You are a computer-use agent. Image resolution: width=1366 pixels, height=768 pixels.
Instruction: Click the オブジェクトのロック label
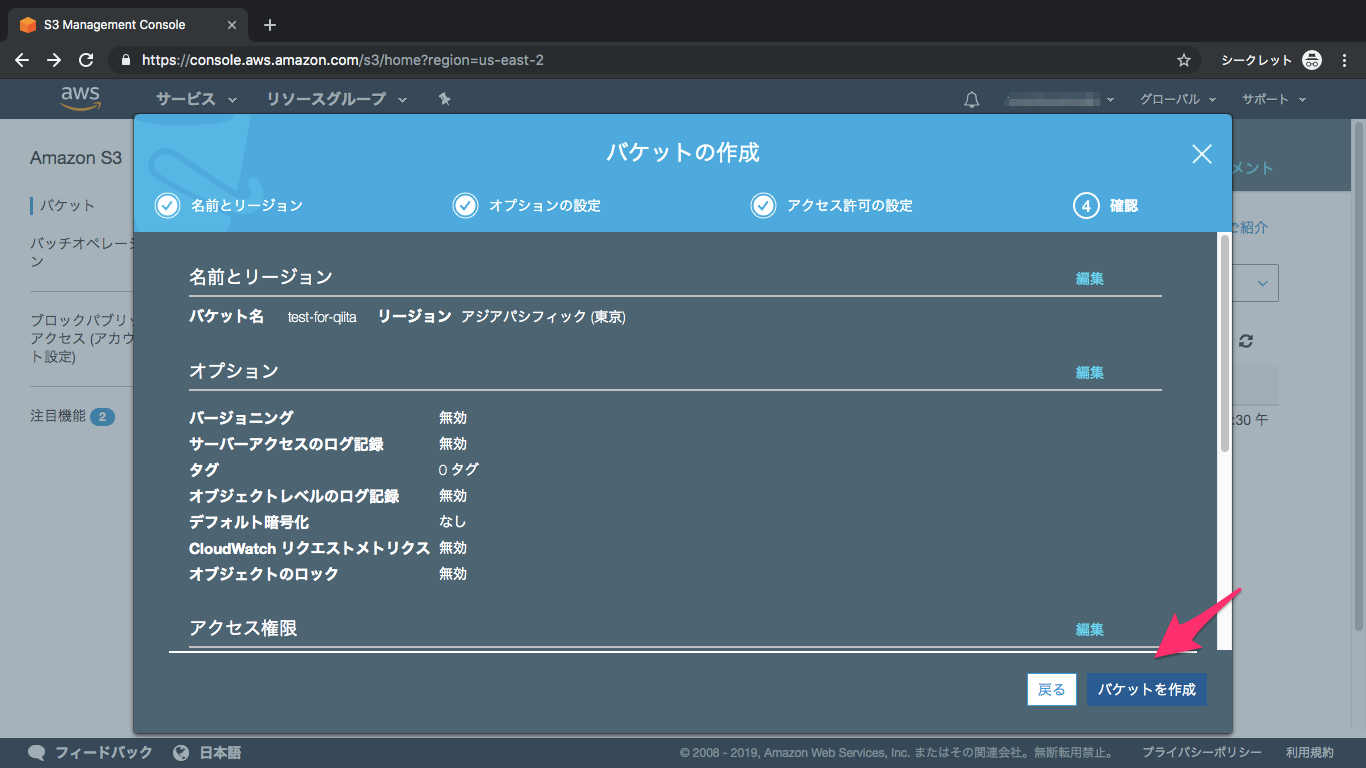264,574
